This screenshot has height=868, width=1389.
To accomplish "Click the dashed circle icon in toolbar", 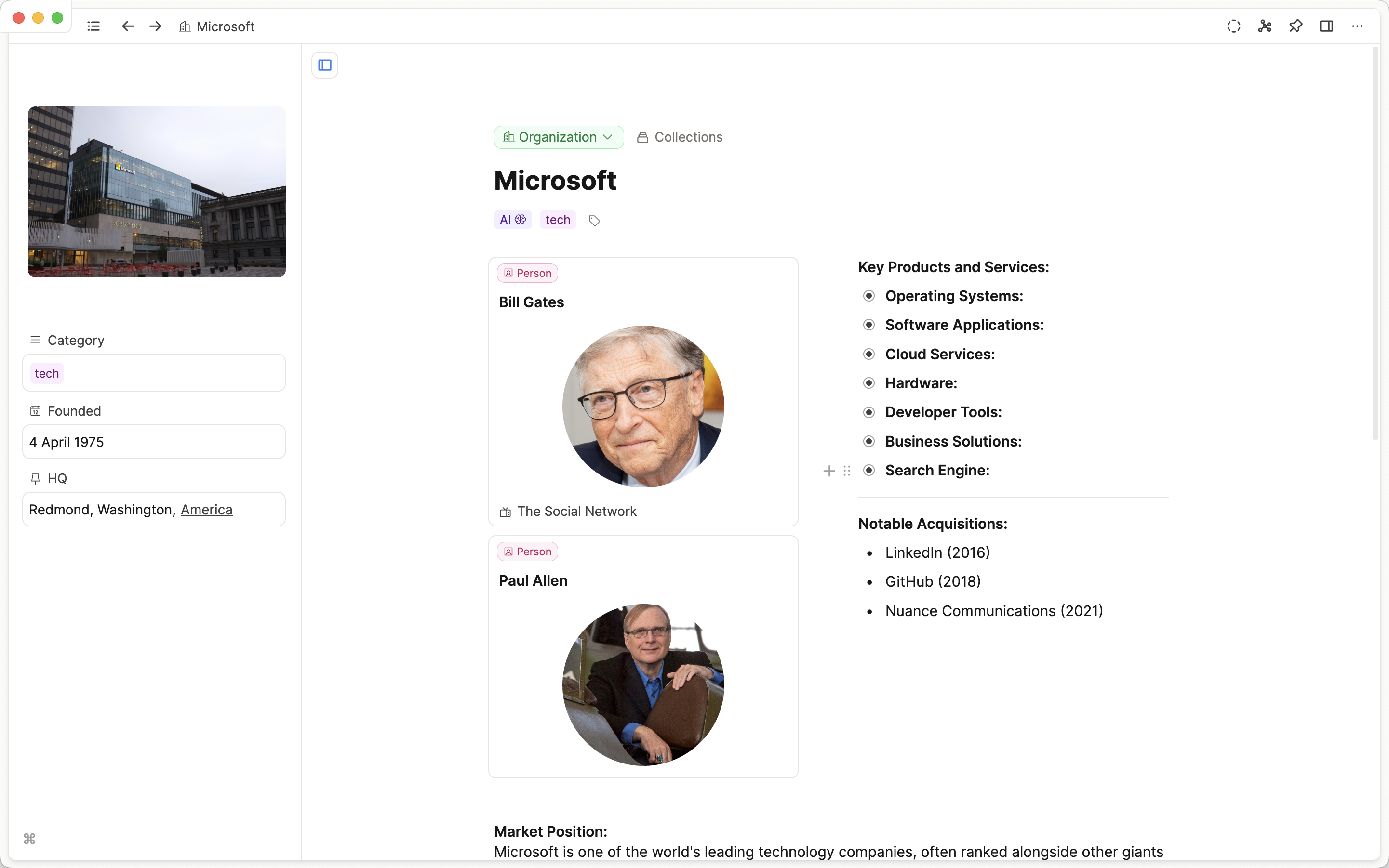I will [x=1233, y=26].
